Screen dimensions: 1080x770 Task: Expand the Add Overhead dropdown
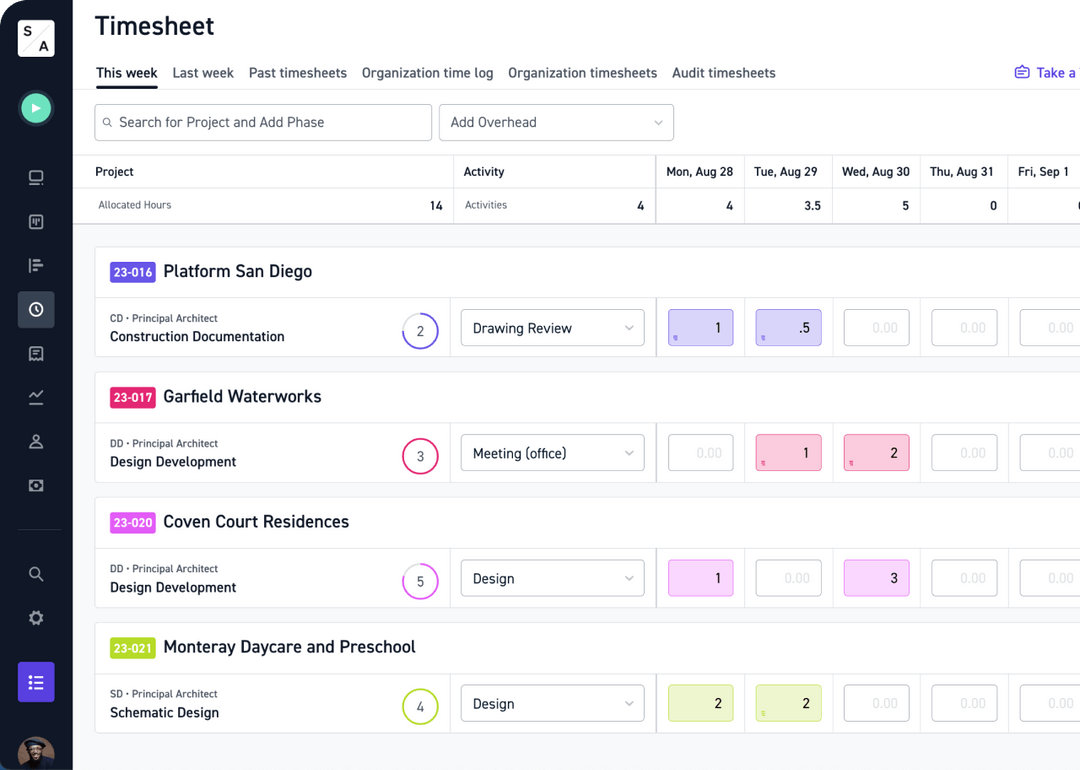click(556, 121)
